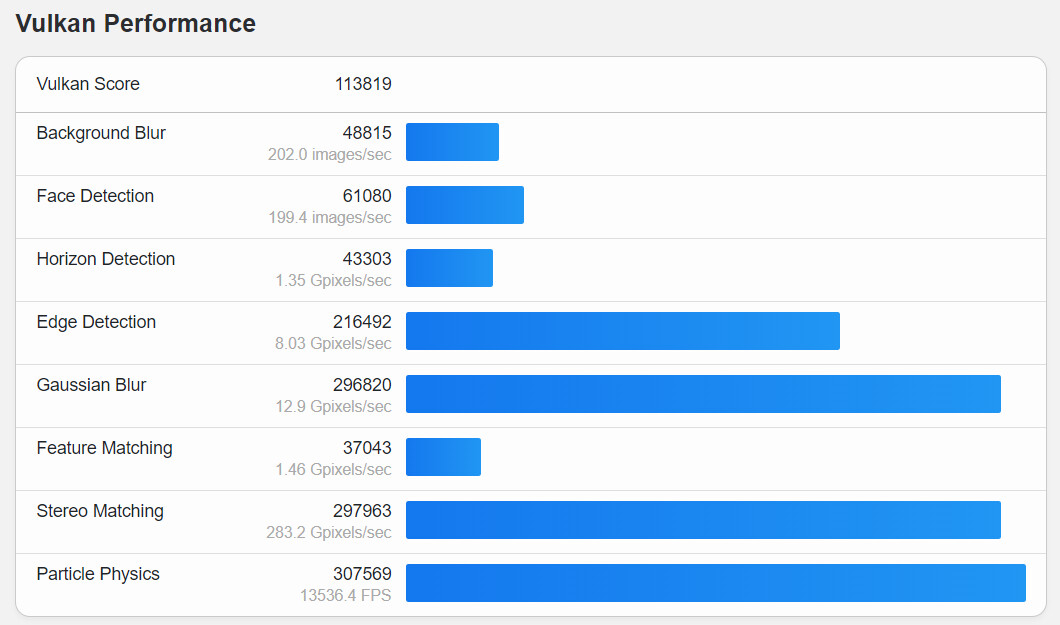
Task: Select the Edge Detection label
Action: [96, 322]
